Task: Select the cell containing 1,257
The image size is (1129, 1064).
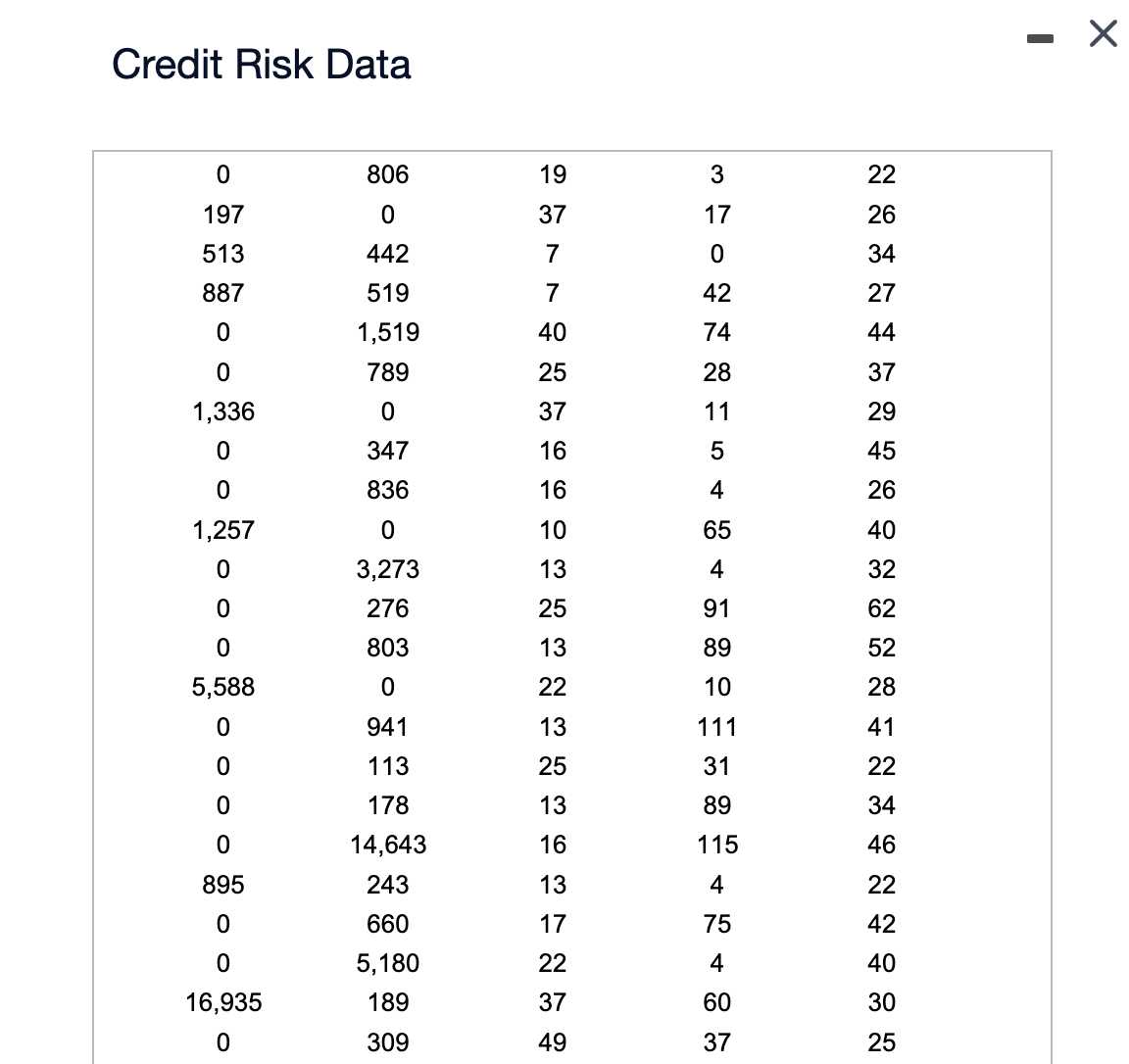Action: tap(222, 529)
